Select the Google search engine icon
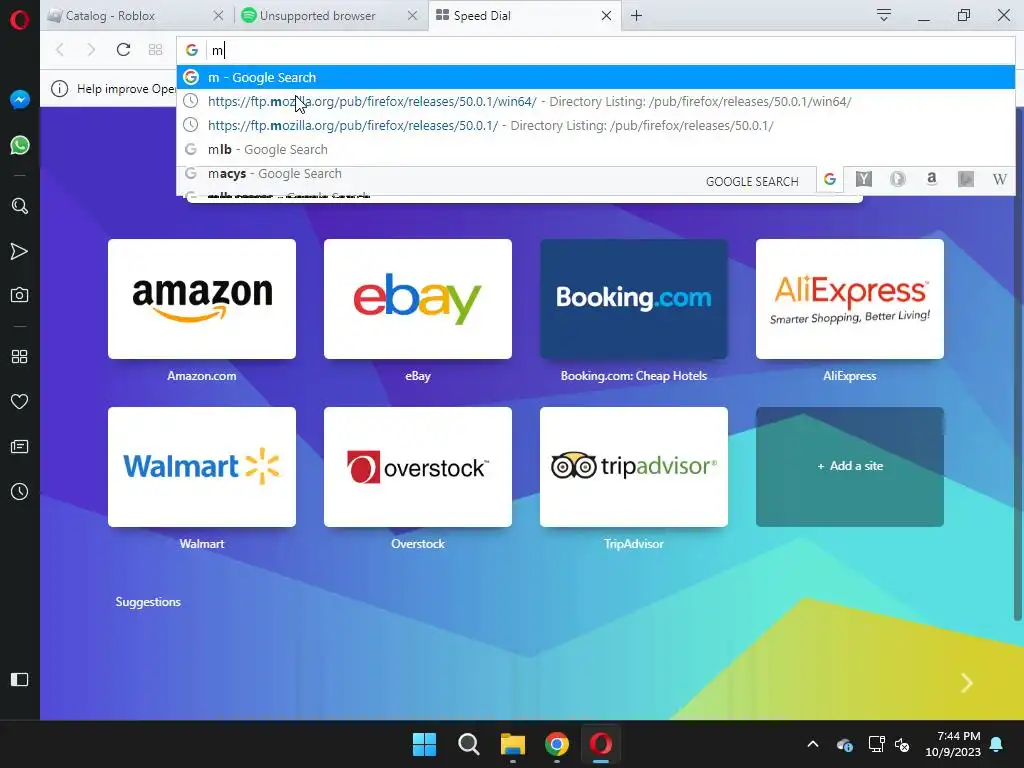The image size is (1024, 768). tap(830, 179)
